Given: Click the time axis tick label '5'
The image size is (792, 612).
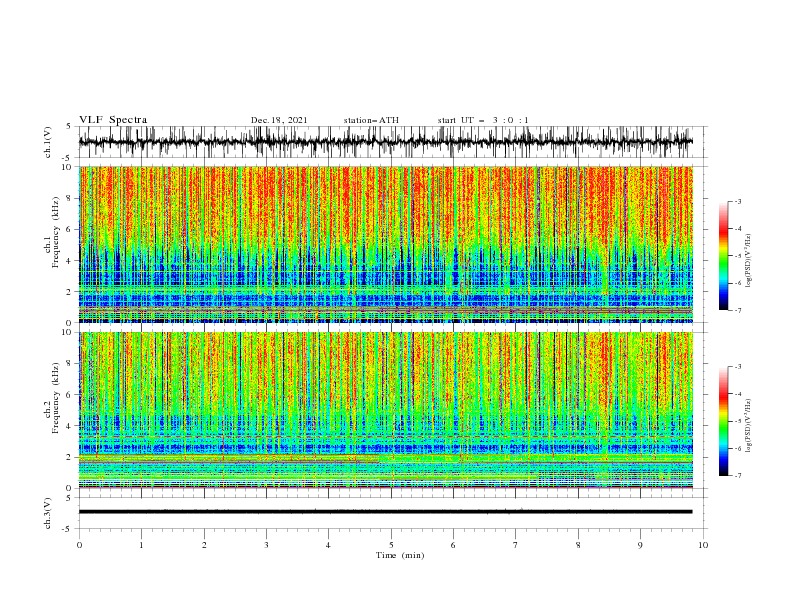Looking at the screenshot, I should [391, 545].
